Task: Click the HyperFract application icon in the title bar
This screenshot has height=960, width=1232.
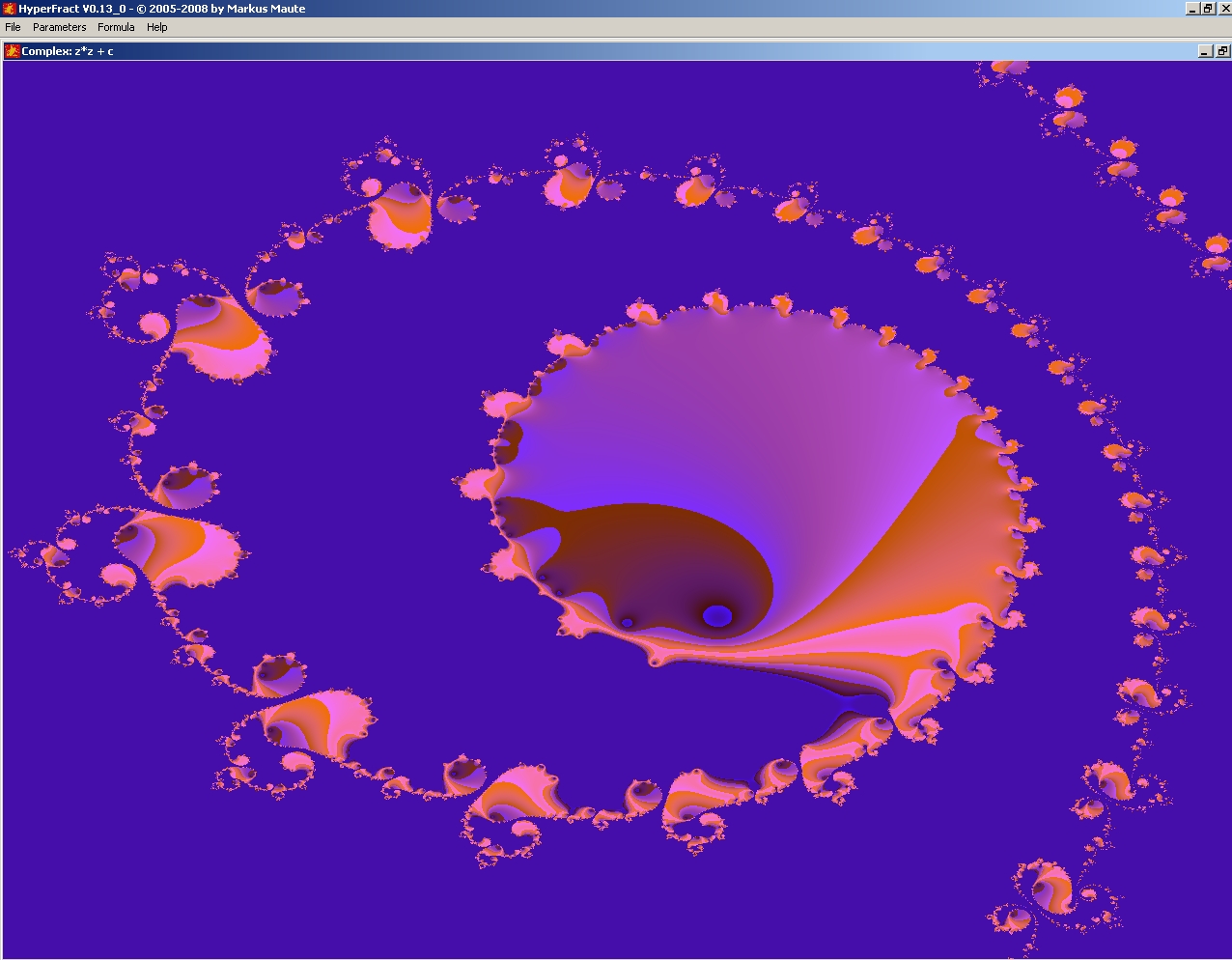Action: 10,9
